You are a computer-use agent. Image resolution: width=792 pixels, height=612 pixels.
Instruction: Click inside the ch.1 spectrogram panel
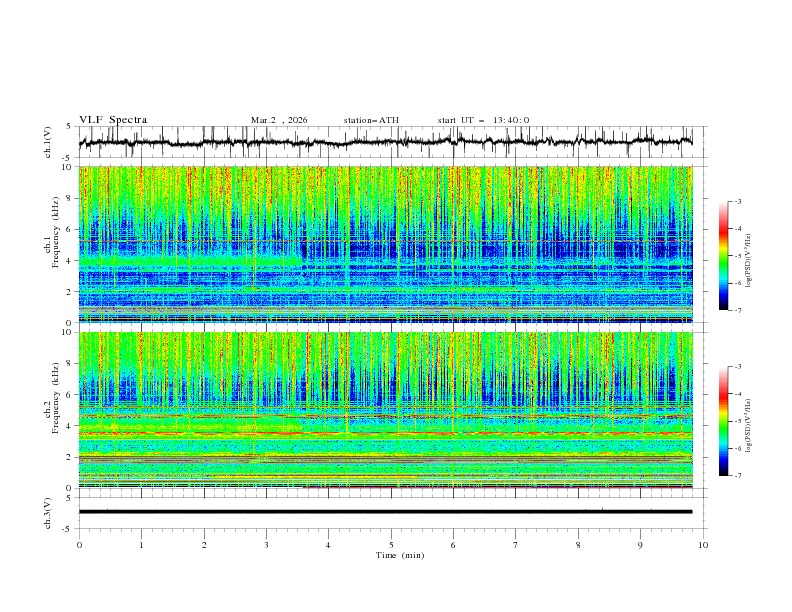[386, 244]
